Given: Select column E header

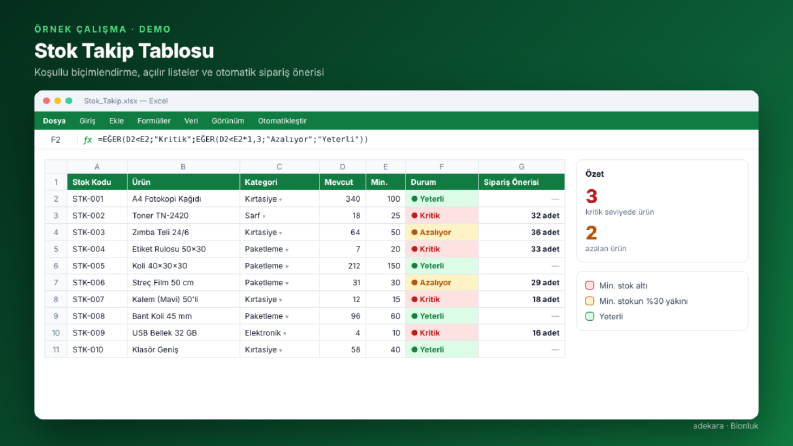Looking at the screenshot, I should 385,166.
